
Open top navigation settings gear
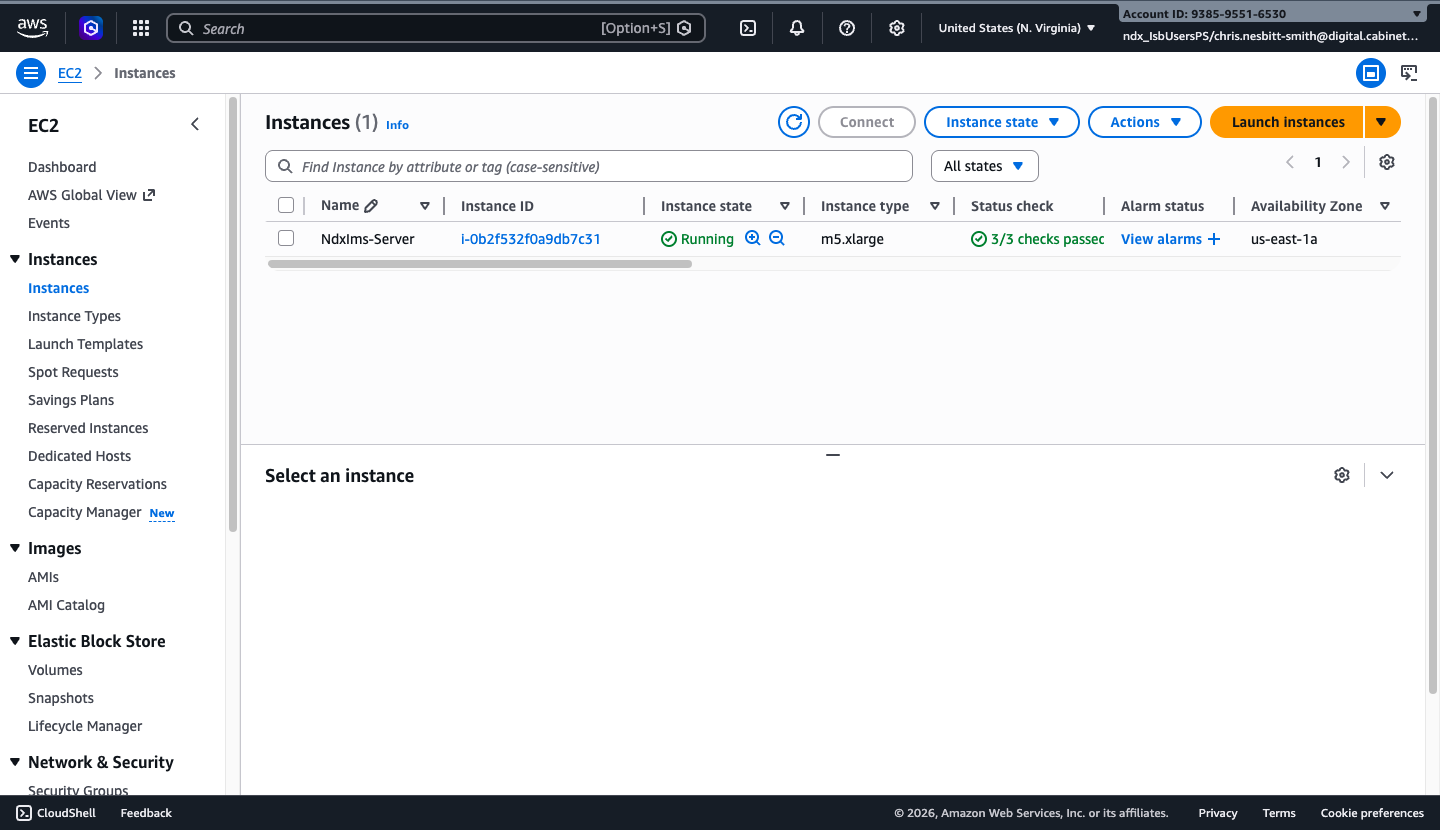(896, 27)
